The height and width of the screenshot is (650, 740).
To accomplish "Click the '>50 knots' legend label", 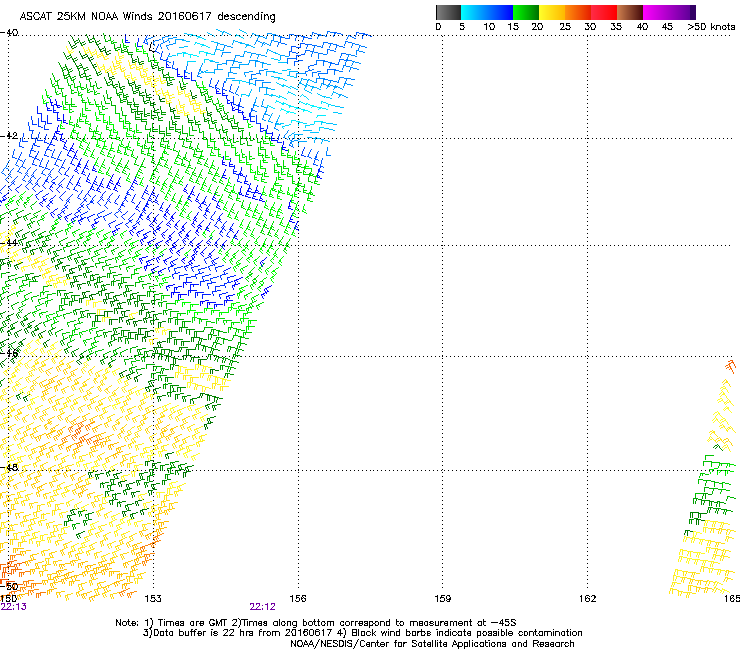I will point(711,27).
